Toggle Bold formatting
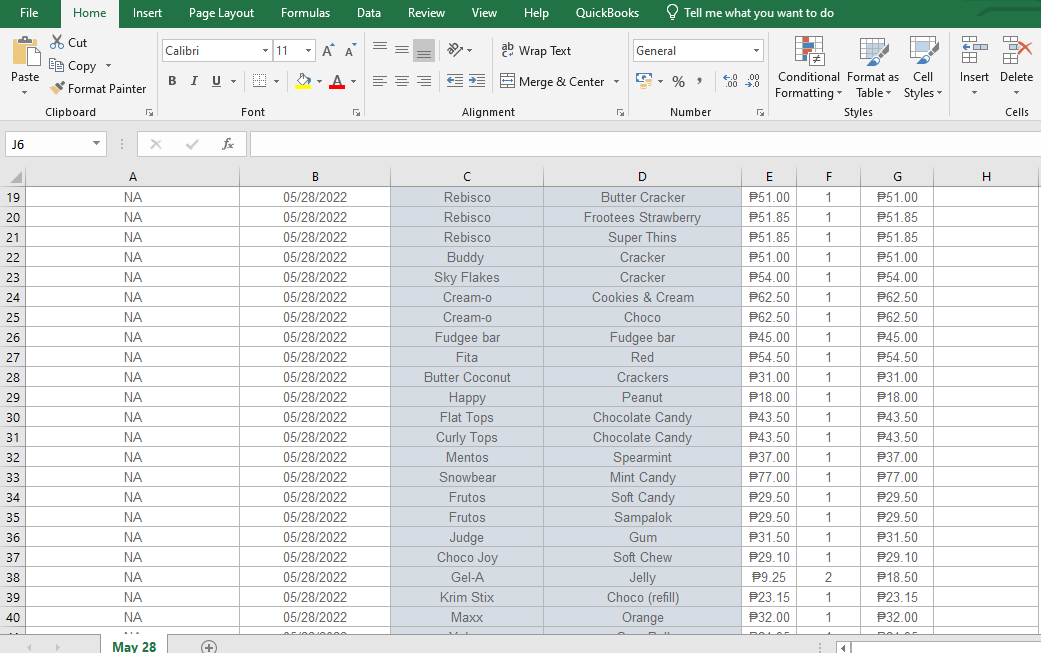 tap(172, 81)
